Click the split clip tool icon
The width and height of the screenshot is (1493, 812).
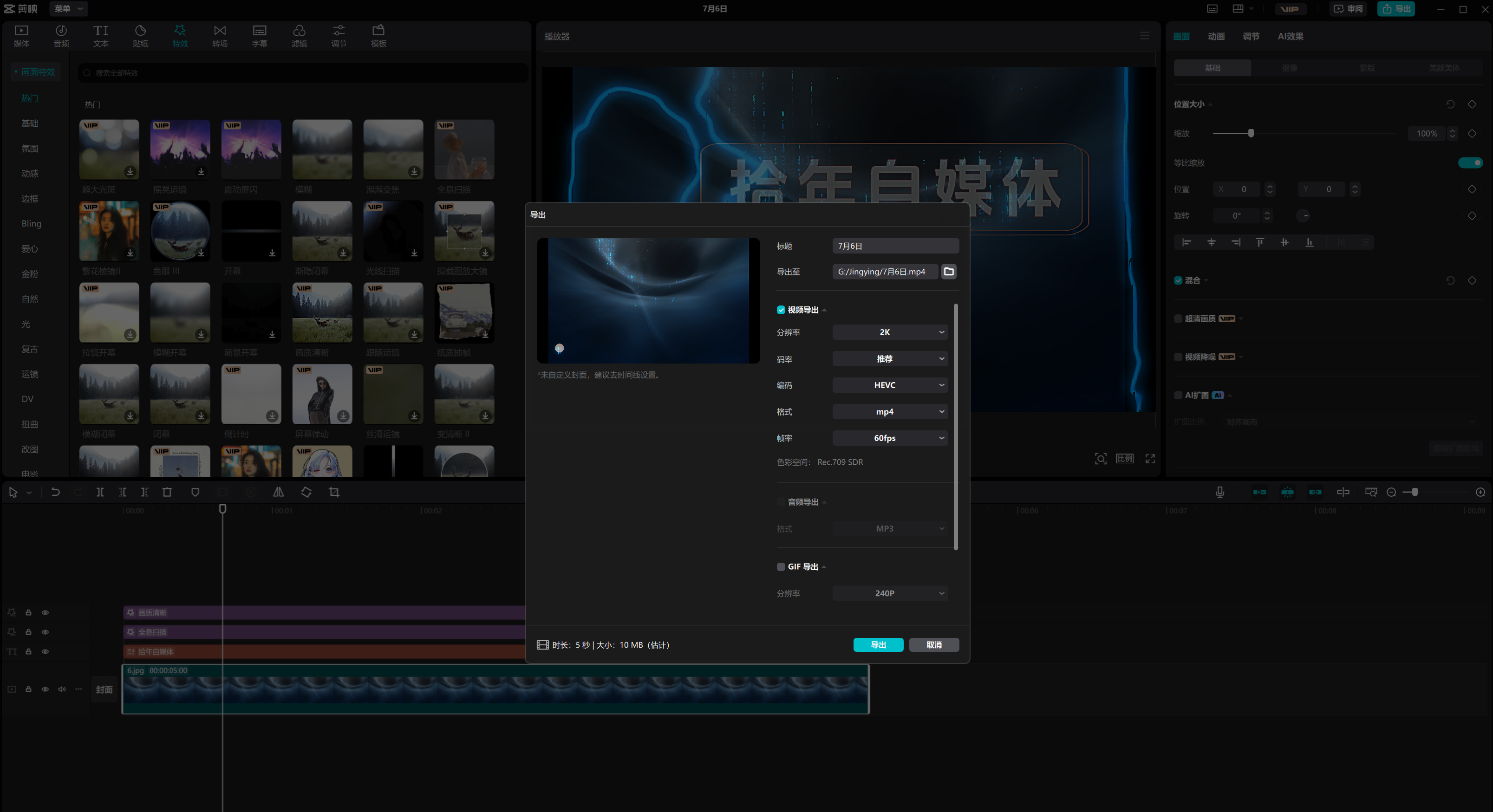pyautogui.click(x=100, y=492)
